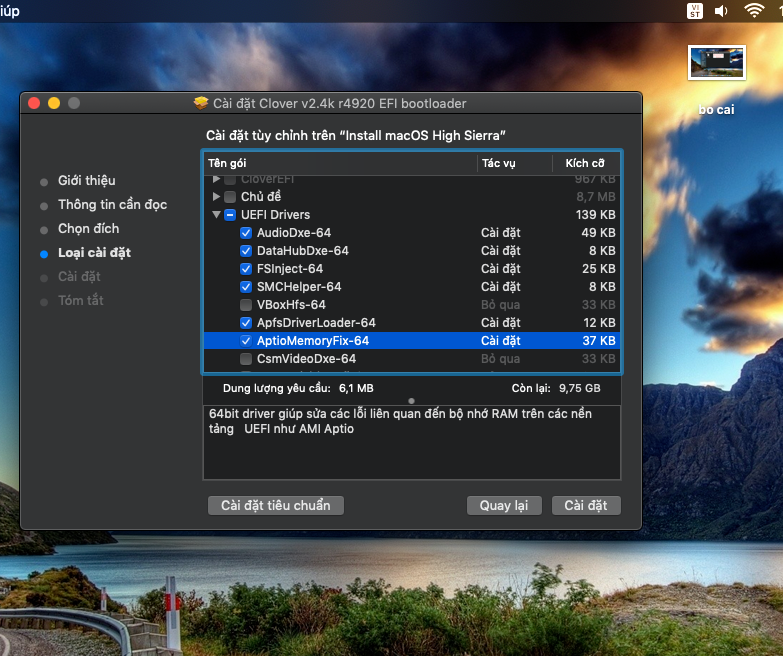
Task: Click the Clover package icon in title bar
Action: click(x=201, y=103)
